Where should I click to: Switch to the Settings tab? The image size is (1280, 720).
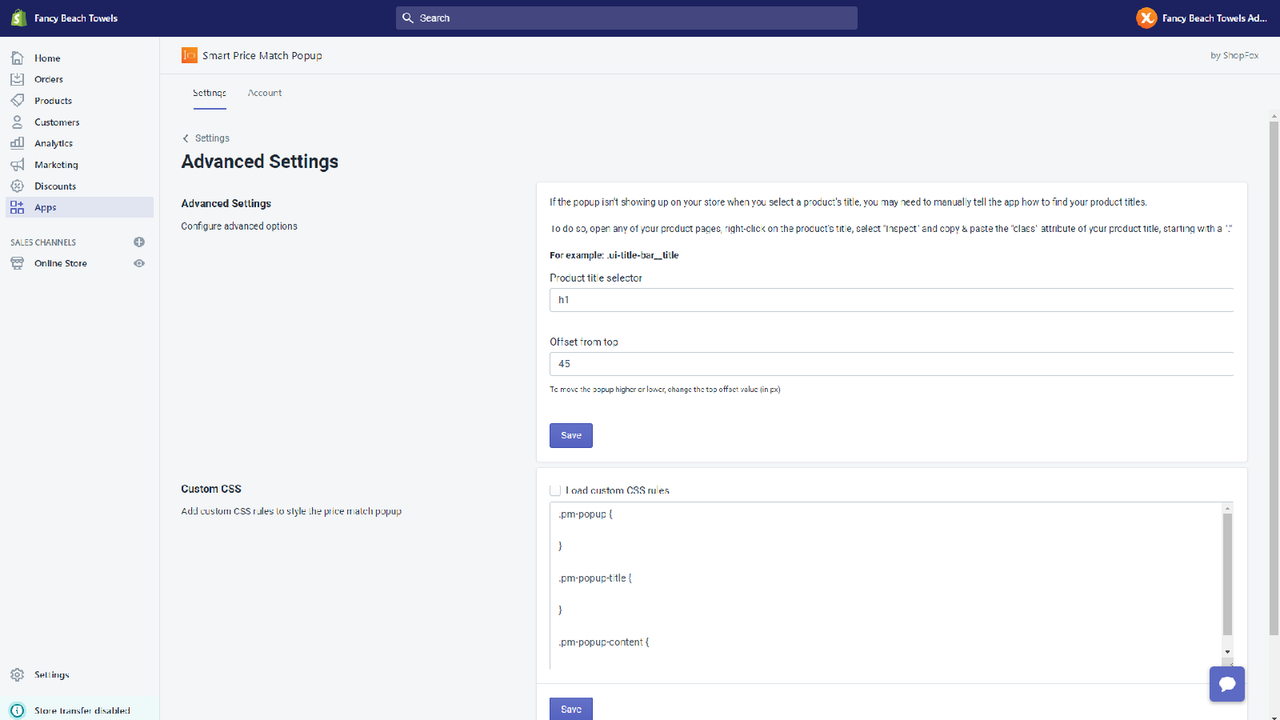coord(209,92)
